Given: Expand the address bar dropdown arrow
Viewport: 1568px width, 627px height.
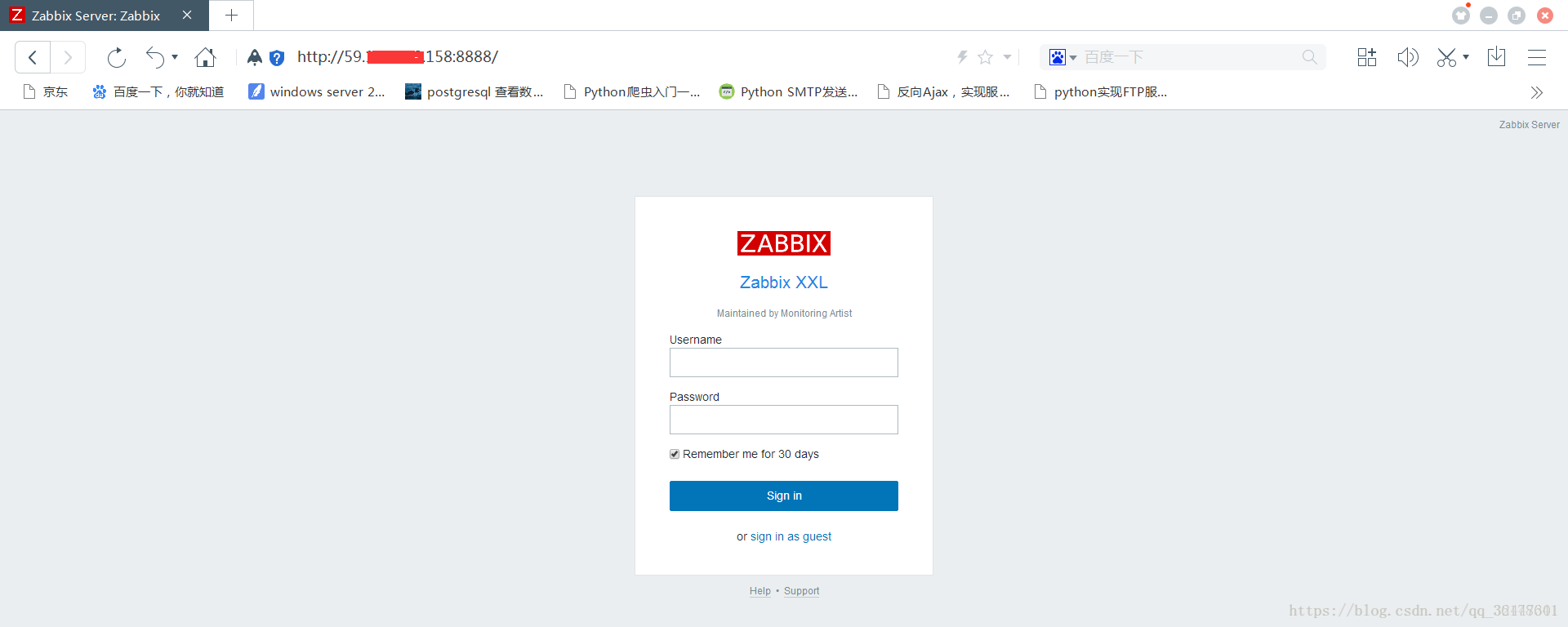Looking at the screenshot, I should click(1007, 57).
